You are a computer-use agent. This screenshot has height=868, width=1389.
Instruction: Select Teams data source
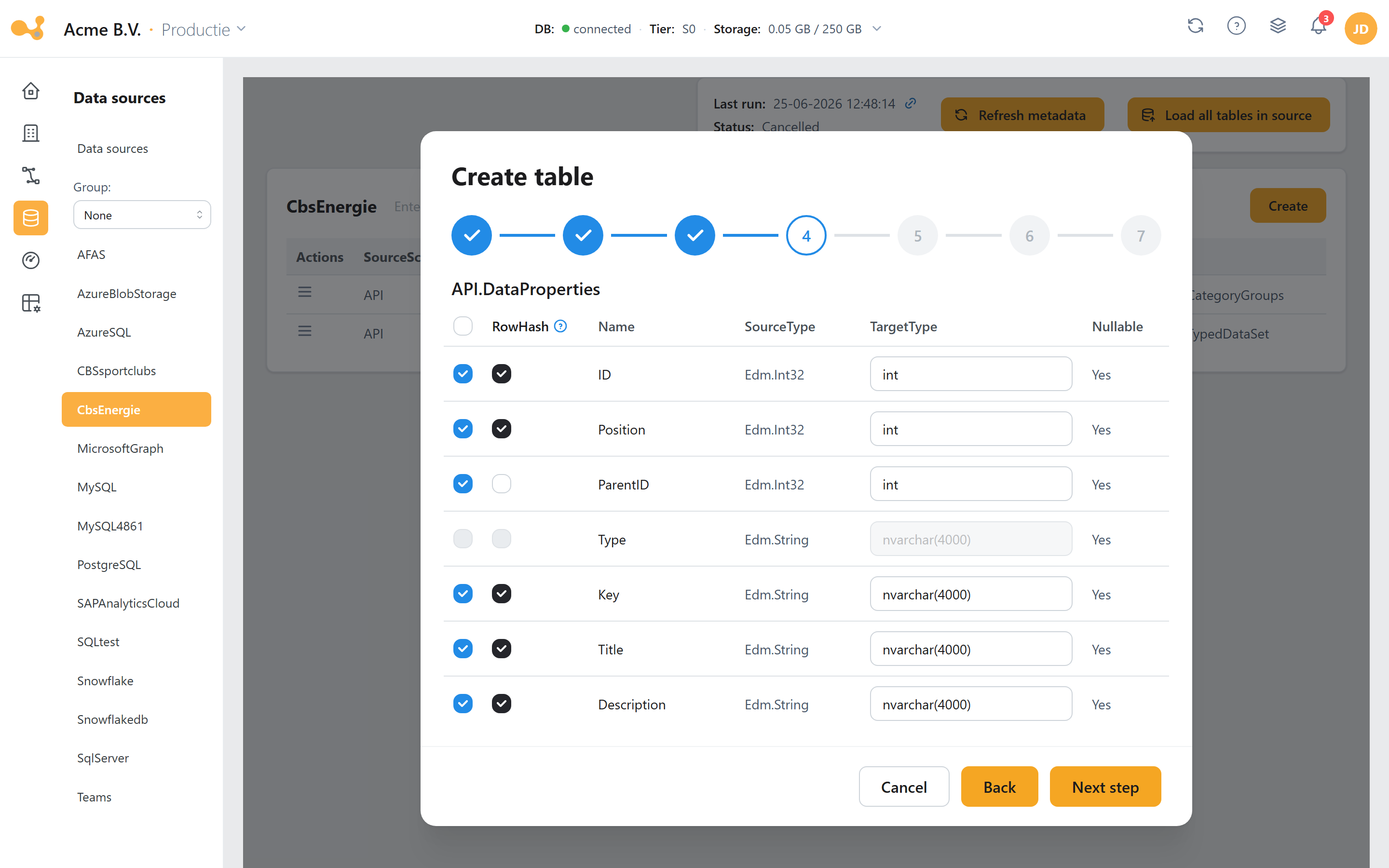coord(94,797)
